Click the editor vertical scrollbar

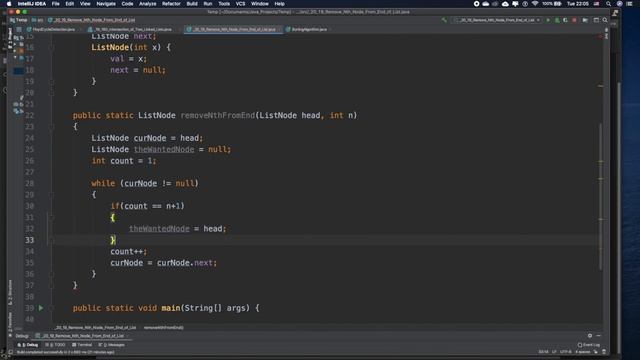pyautogui.click(x=600, y=196)
